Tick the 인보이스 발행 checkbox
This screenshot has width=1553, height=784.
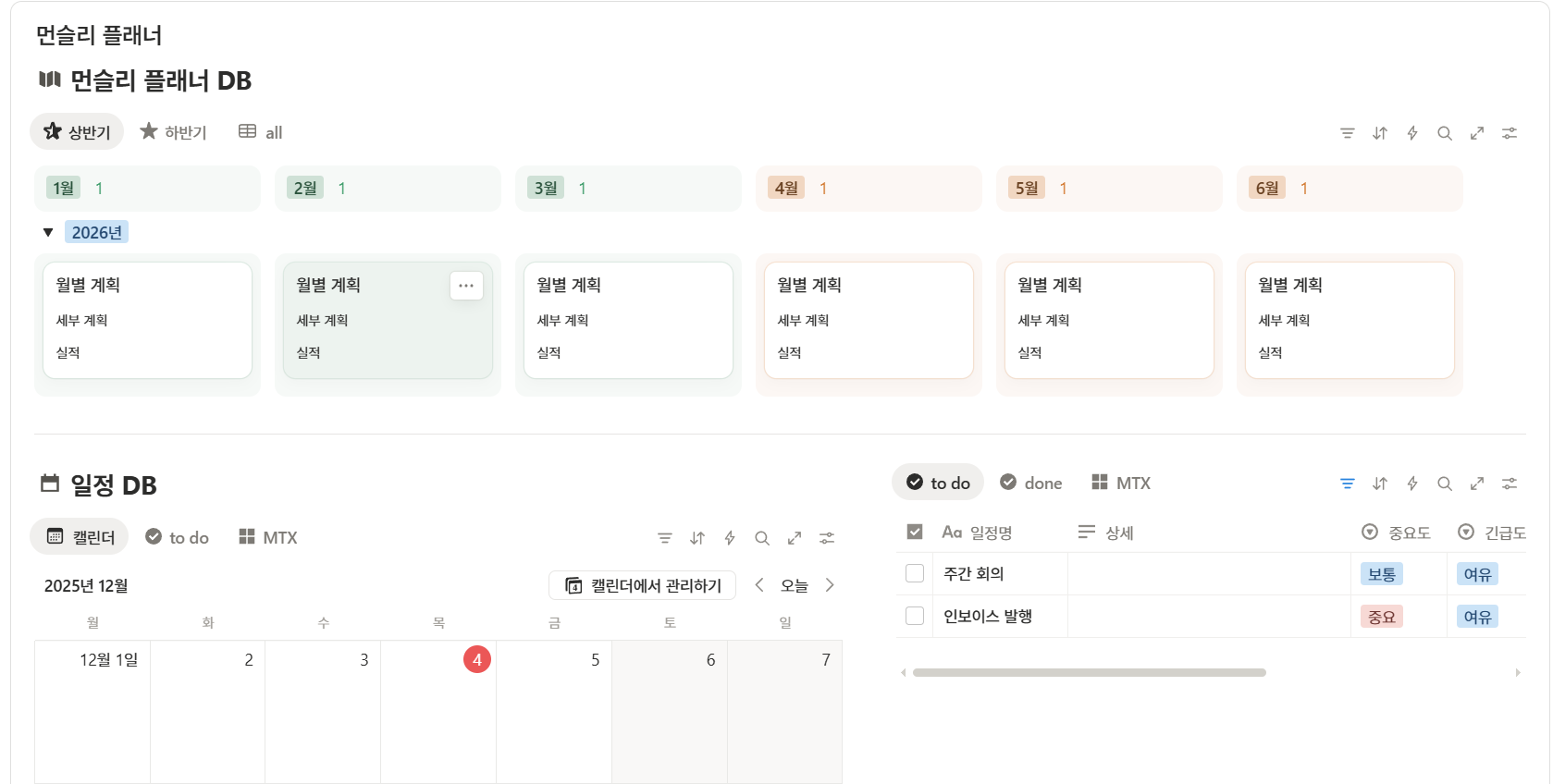(915, 616)
